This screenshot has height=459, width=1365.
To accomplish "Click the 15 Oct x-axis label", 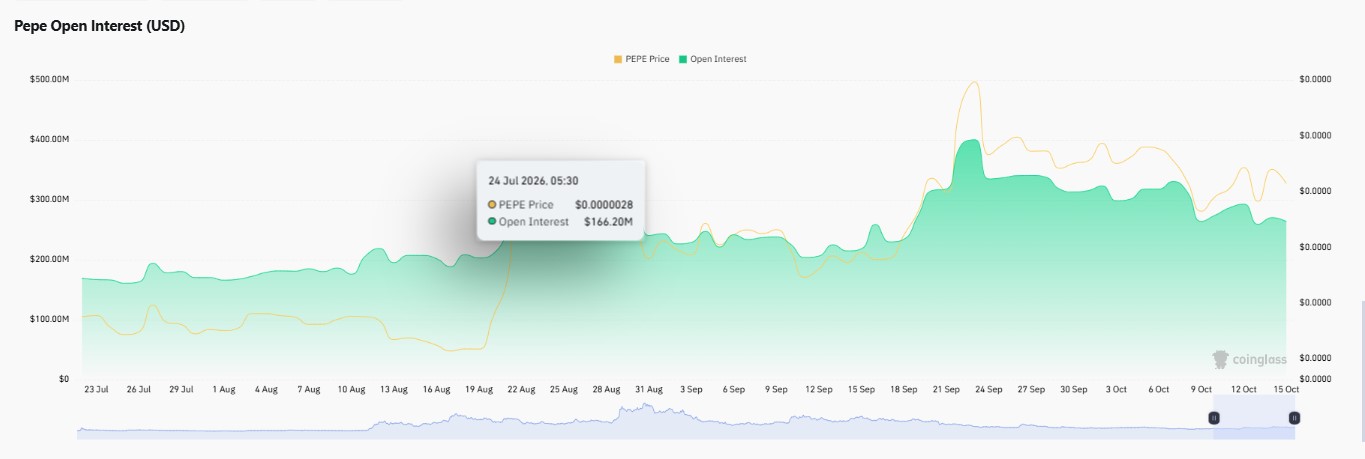I will tap(1285, 388).
